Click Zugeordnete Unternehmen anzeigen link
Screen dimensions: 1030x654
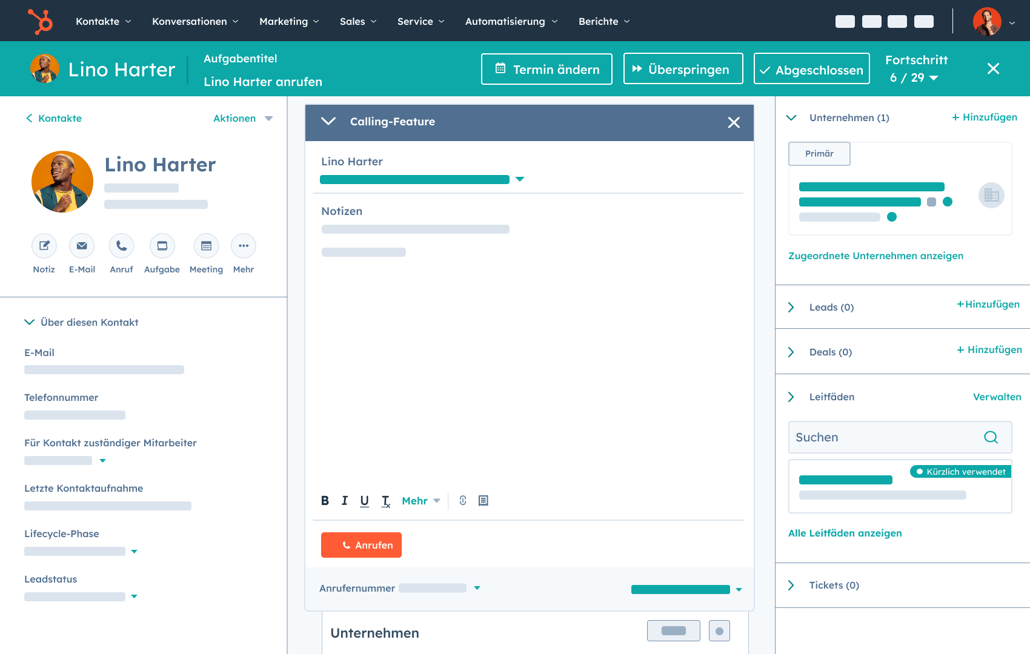point(876,256)
